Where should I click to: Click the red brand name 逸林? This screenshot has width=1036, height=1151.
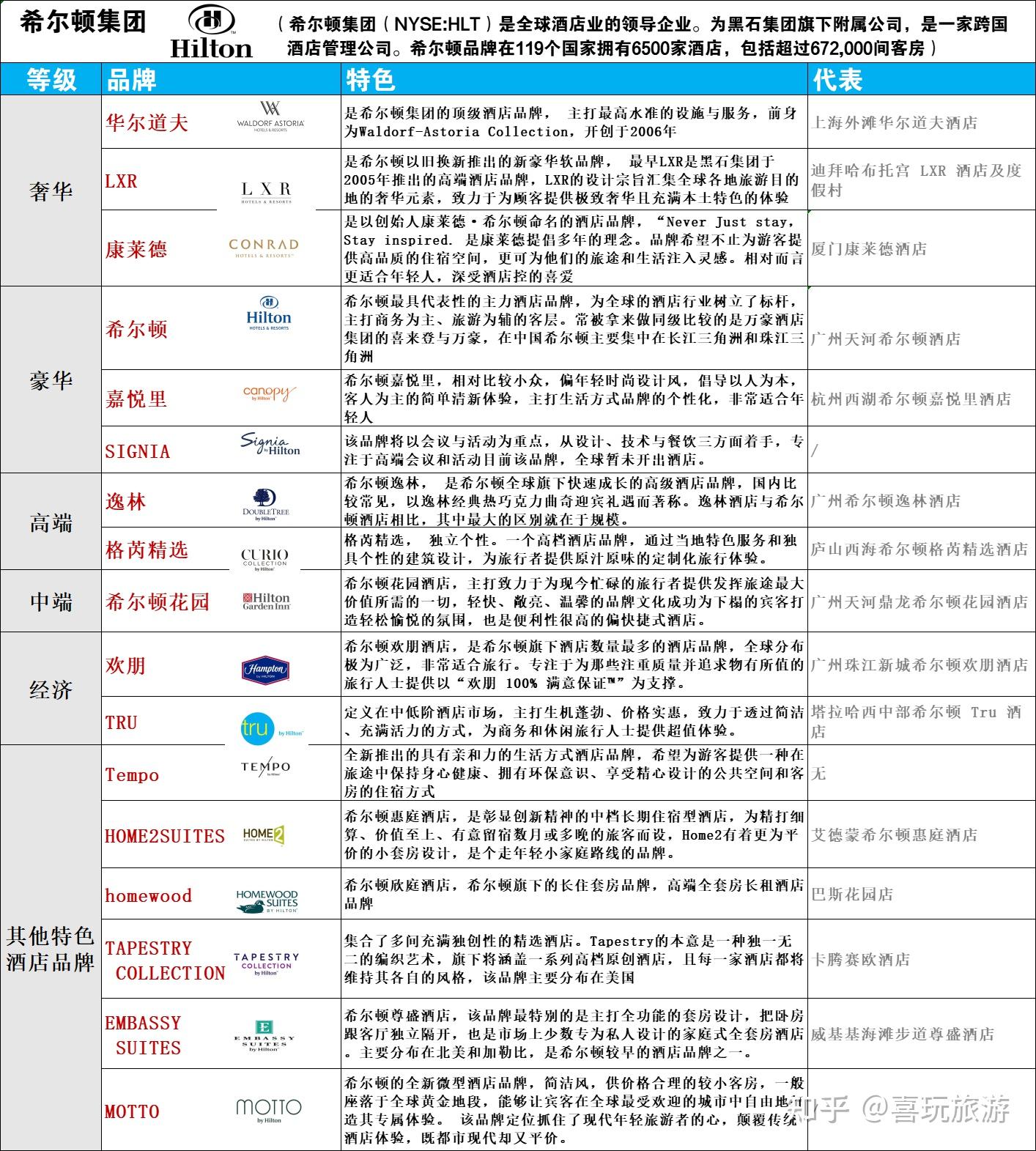coord(126,501)
